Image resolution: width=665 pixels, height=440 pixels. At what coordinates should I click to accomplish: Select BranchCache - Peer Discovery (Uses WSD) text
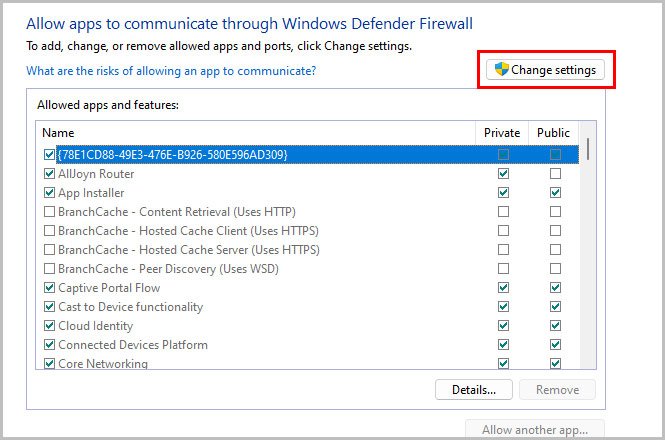[168, 269]
